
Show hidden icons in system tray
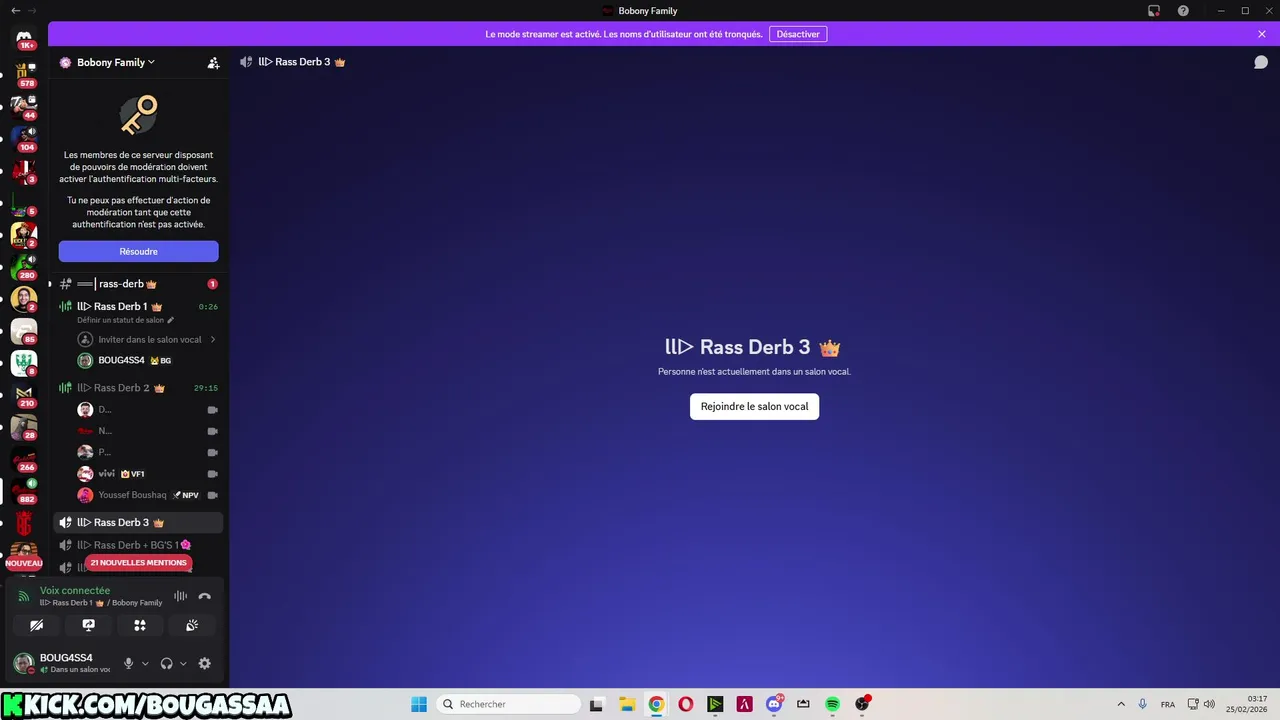1121,704
